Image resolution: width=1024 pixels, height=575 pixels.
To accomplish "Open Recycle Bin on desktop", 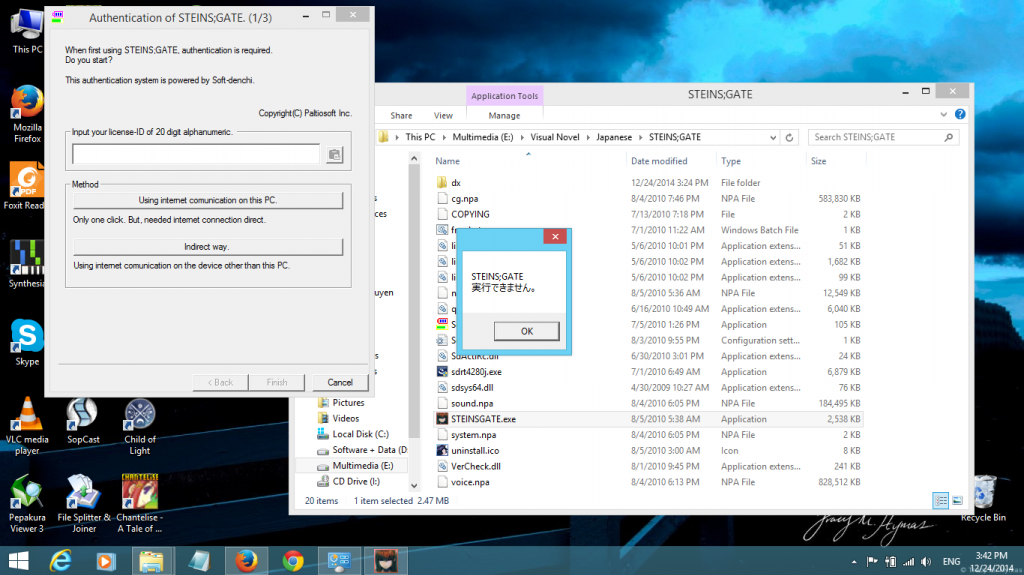I will tap(984, 499).
